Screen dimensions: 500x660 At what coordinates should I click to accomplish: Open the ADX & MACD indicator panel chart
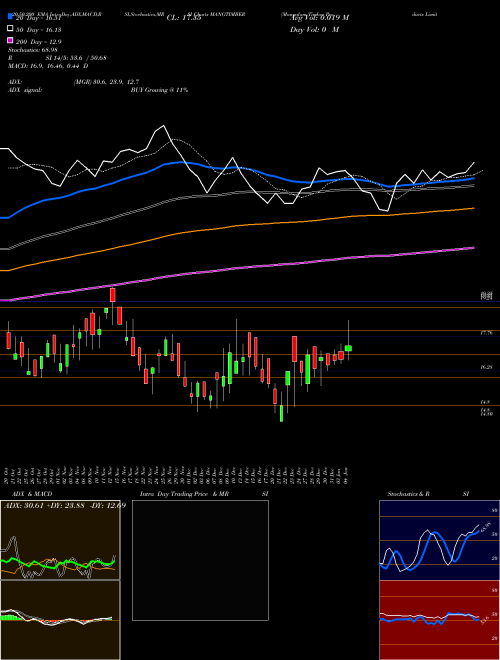coord(60,540)
